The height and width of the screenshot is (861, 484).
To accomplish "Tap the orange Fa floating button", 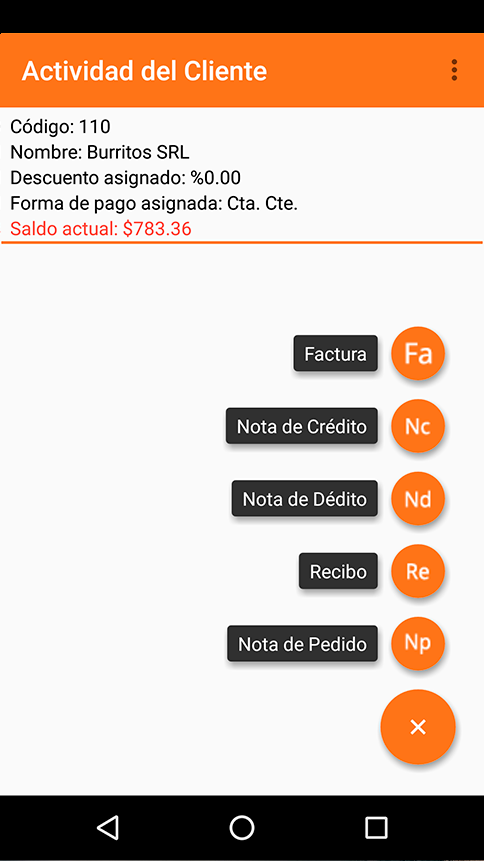I will tap(418, 354).
